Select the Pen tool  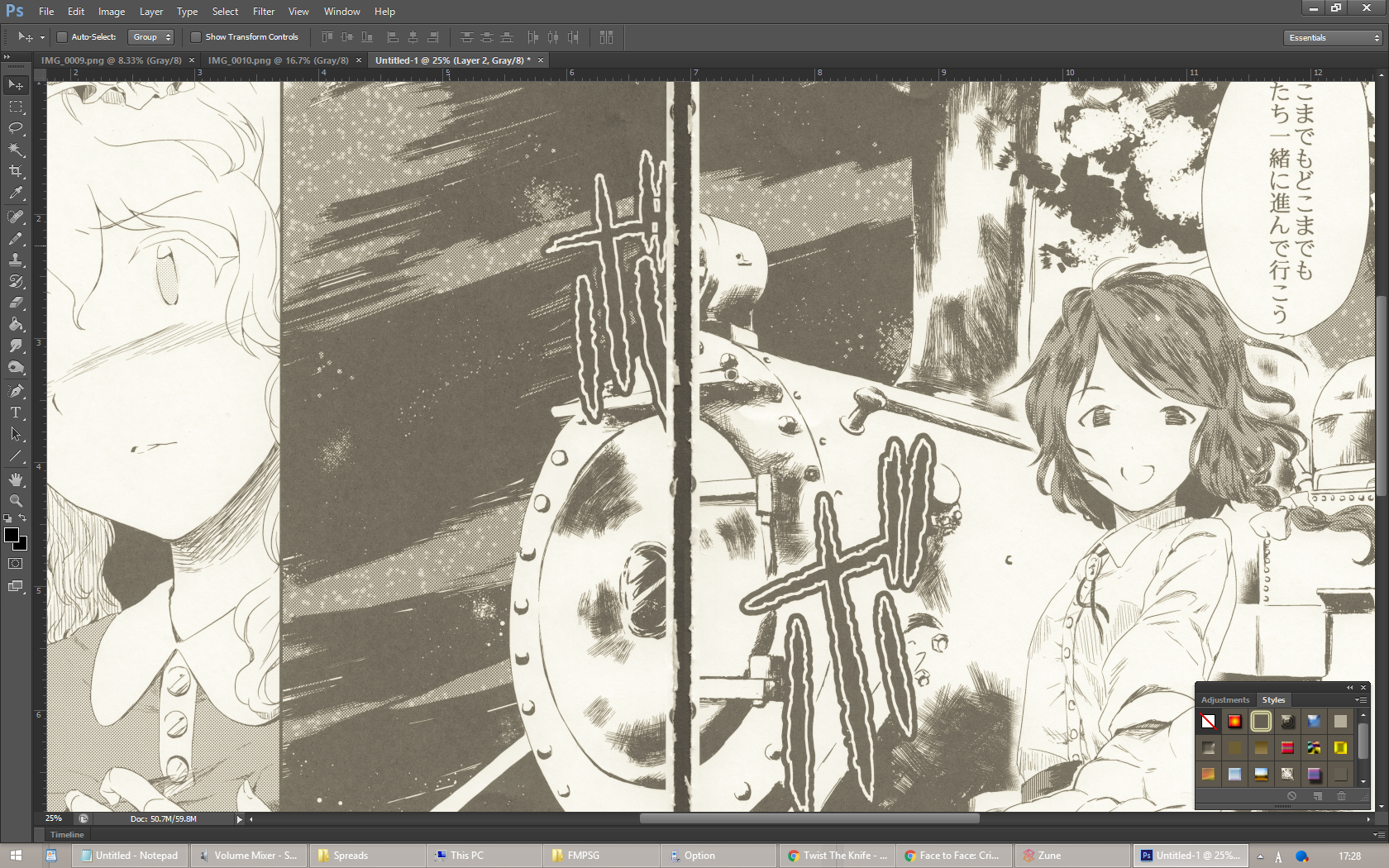pyautogui.click(x=16, y=391)
